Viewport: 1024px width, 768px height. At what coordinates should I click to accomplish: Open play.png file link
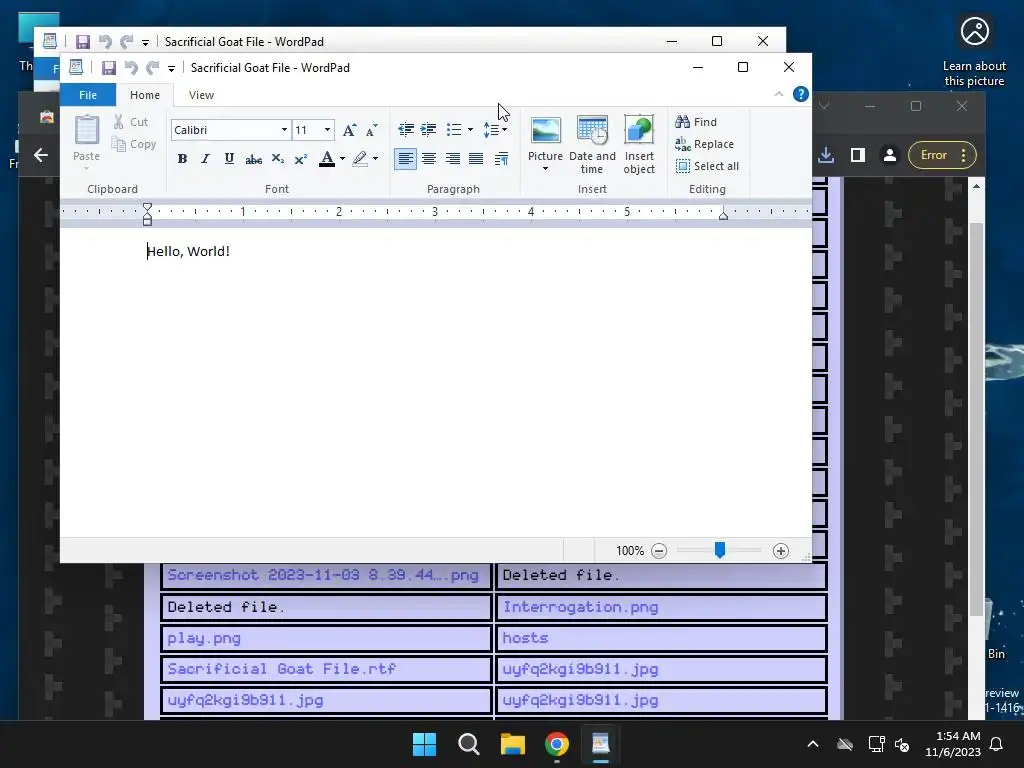tap(204, 638)
